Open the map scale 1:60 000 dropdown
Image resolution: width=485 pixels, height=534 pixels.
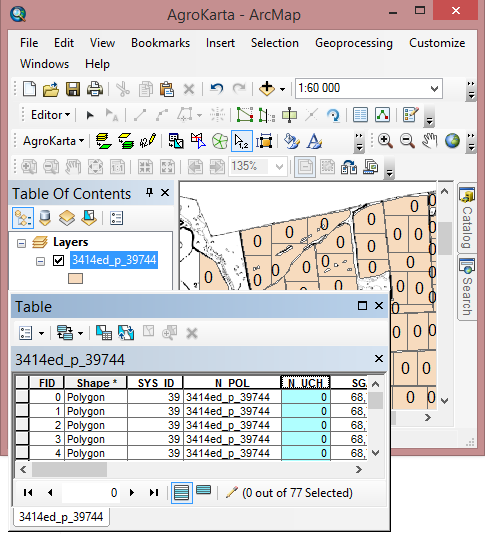[434, 89]
